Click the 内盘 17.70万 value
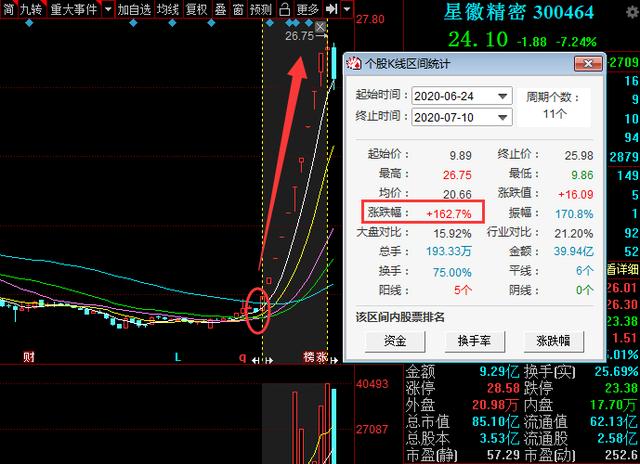Image resolution: width=640 pixels, height=464 pixels. [614, 404]
